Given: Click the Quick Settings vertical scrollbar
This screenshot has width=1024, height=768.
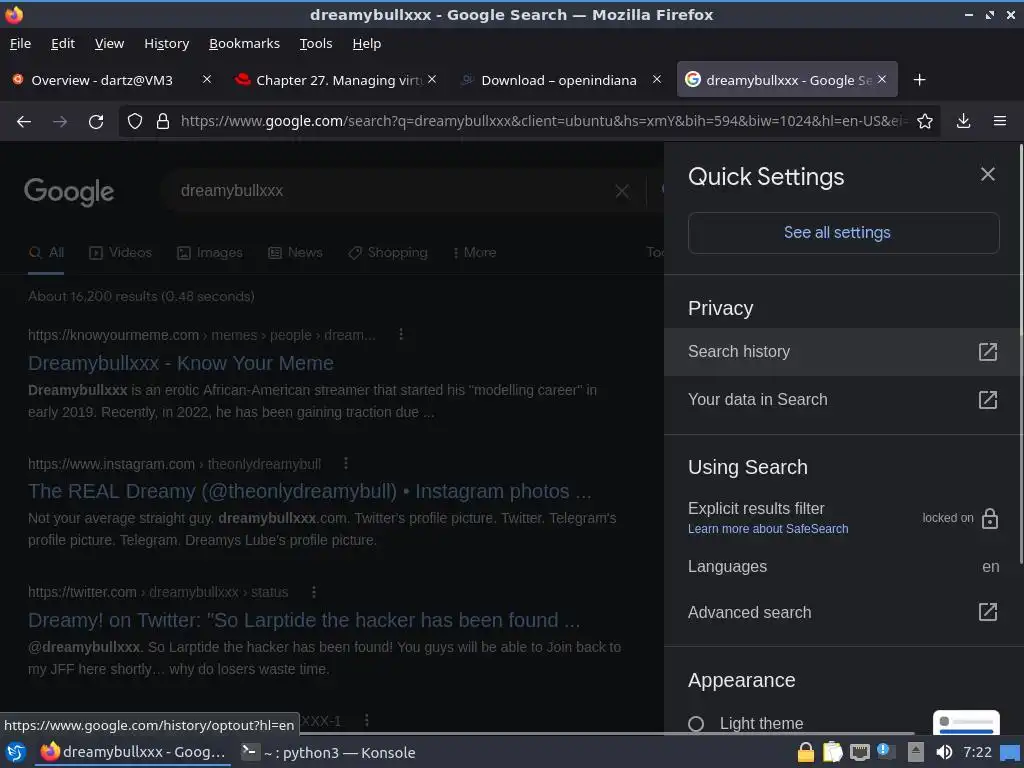Looking at the screenshot, I should 1020,356.
